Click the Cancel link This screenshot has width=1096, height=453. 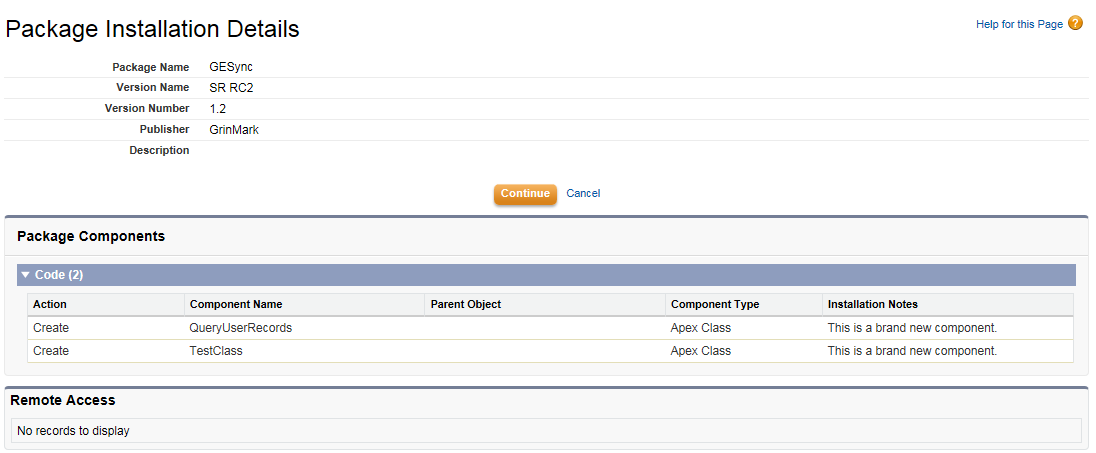[x=583, y=194]
